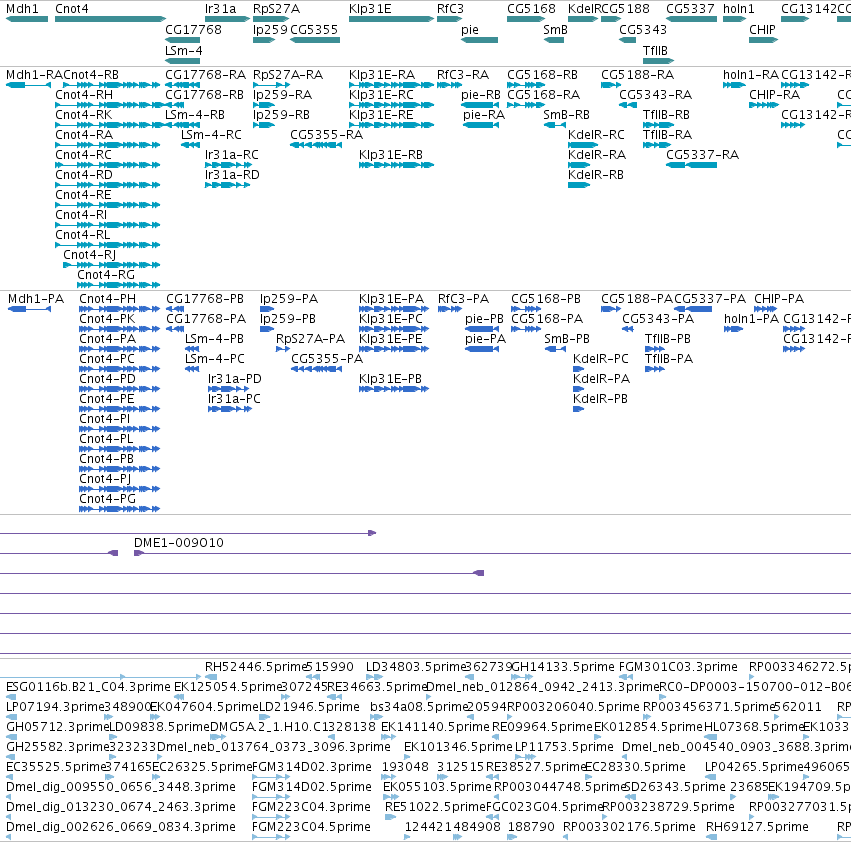Image resolution: width=851 pixels, height=842 pixels.
Task: Select the pie gene label
Action: click(470, 29)
